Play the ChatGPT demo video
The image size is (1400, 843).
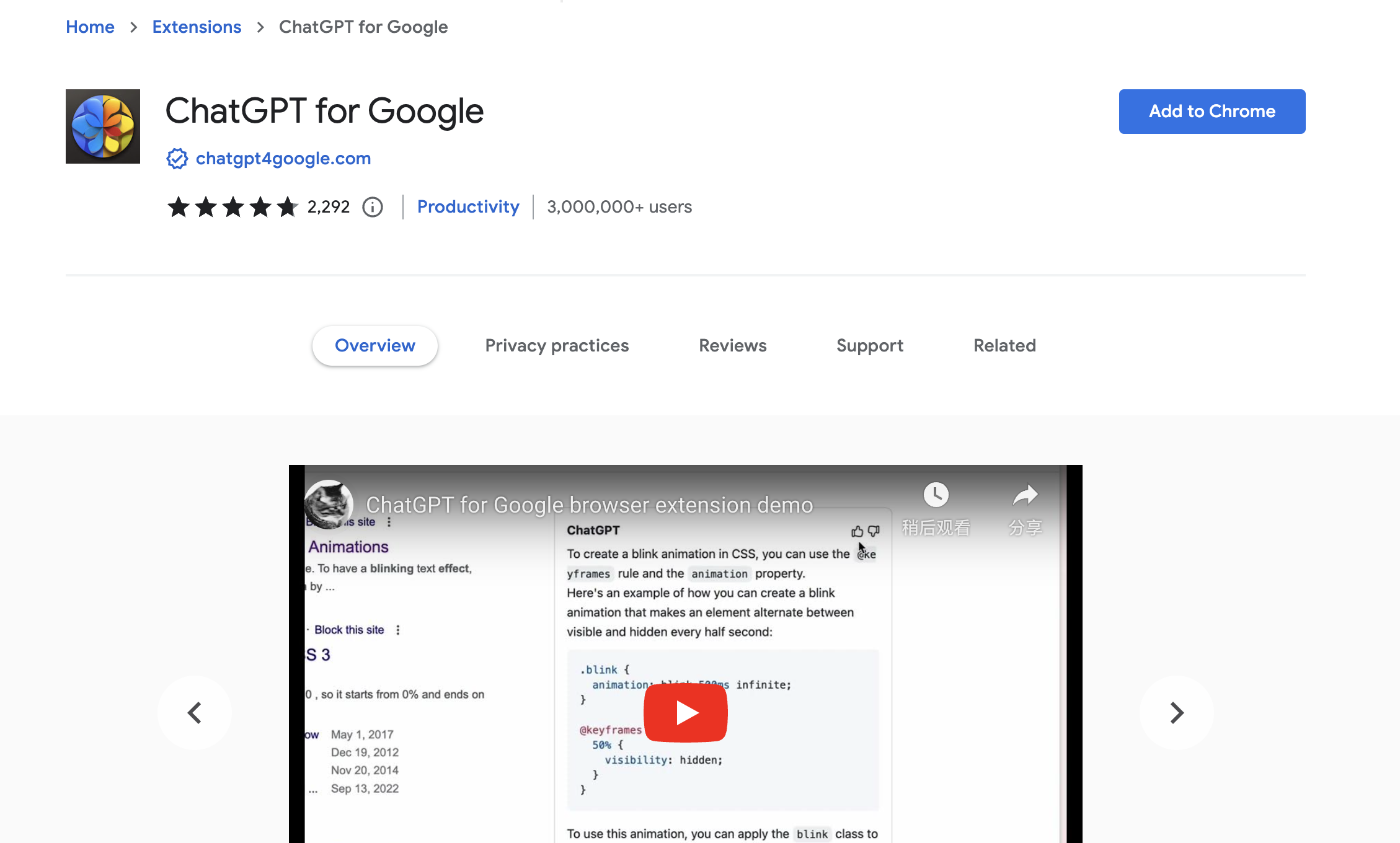[685, 711]
